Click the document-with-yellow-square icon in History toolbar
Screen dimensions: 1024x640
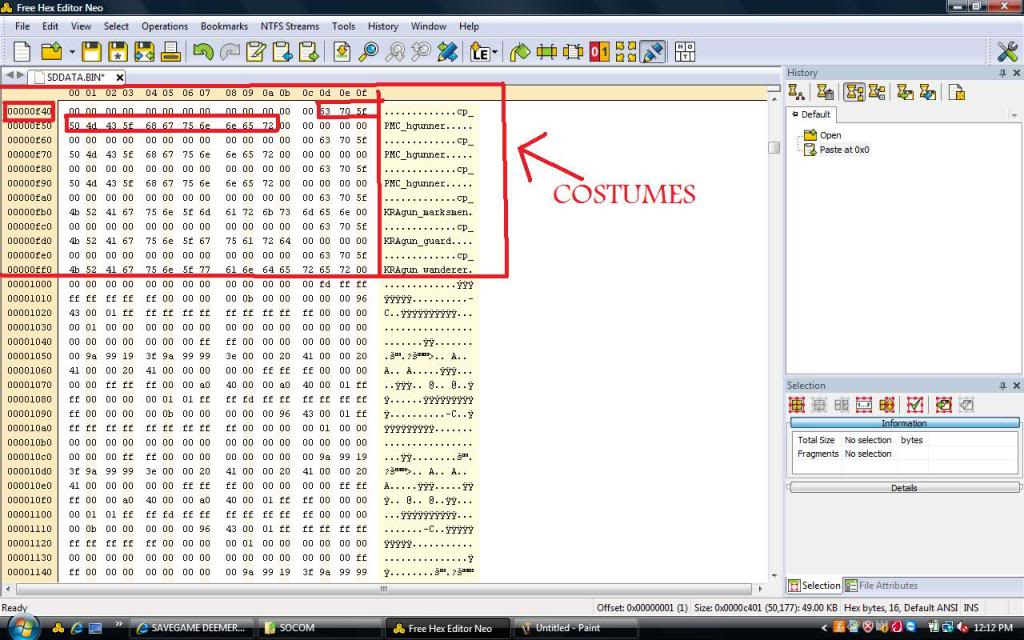(x=957, y=92)
